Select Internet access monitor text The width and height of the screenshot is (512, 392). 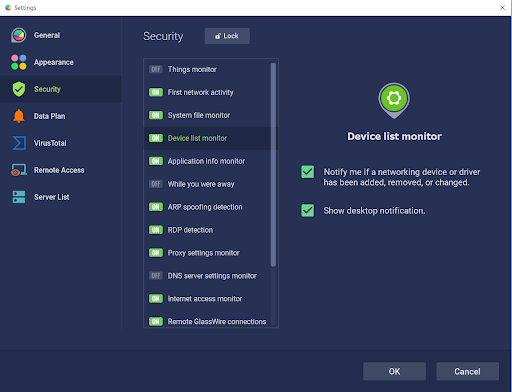coord(205,299)
